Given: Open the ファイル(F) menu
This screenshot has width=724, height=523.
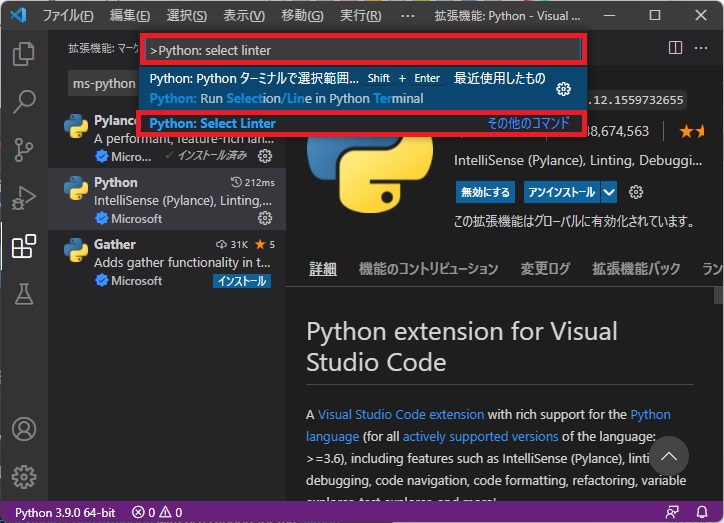Looking at the screenshot, I should pos(68,16).
